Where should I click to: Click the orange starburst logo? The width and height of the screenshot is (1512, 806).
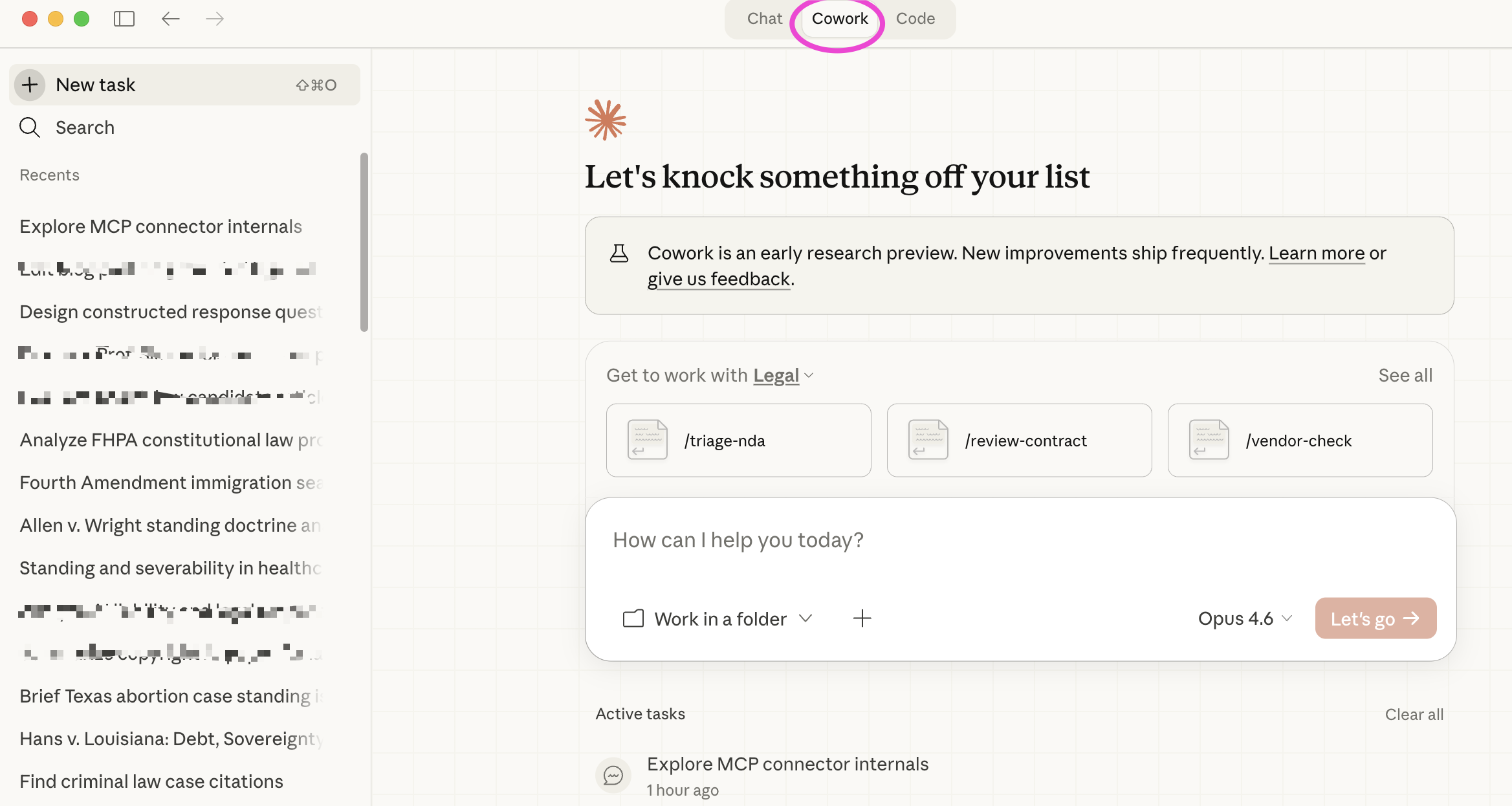click(x=606, y=120)
